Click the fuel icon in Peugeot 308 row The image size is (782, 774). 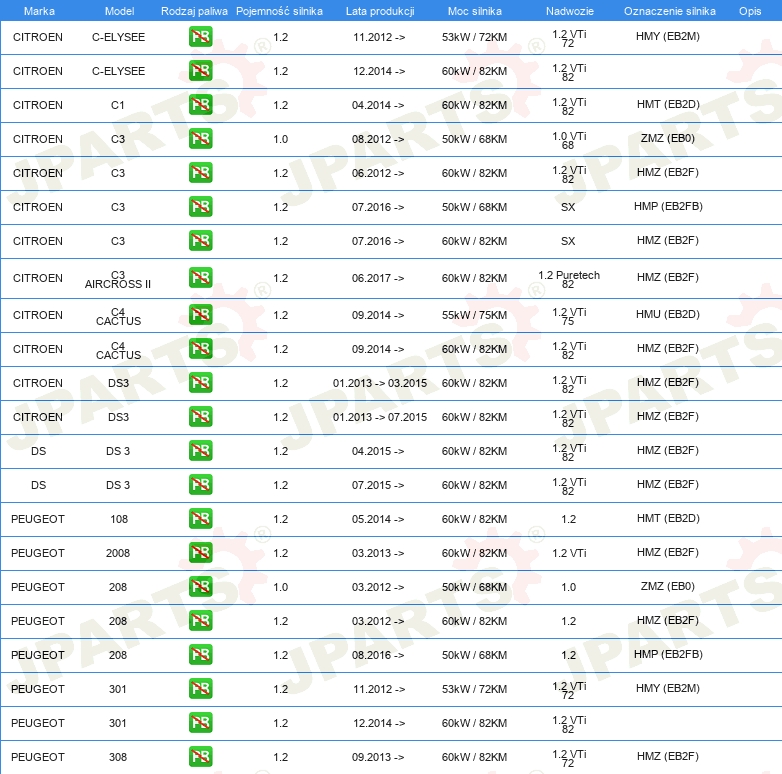(x=200, y=757)
